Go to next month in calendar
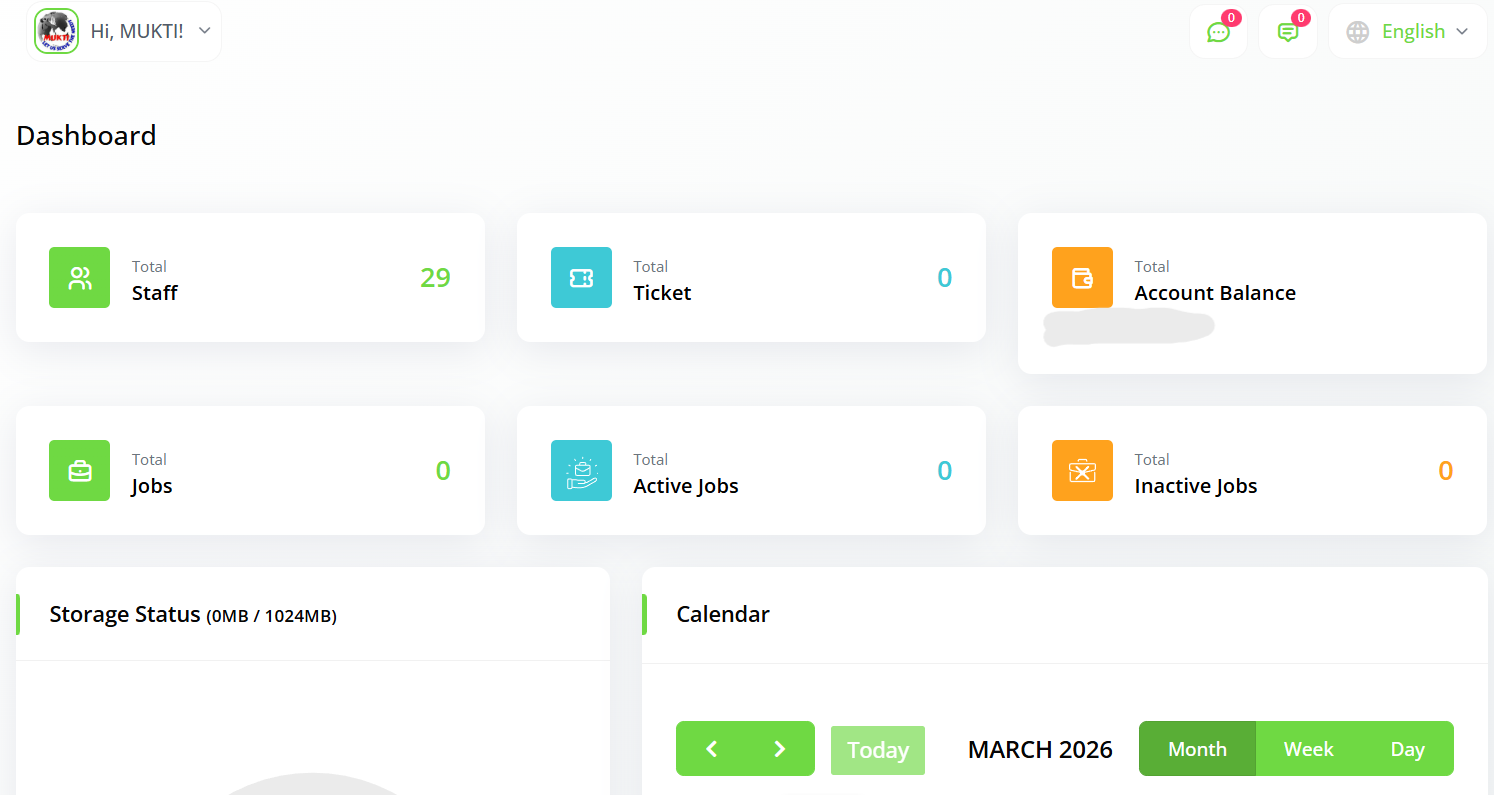The image size is (1494, 795). point(780,749)
